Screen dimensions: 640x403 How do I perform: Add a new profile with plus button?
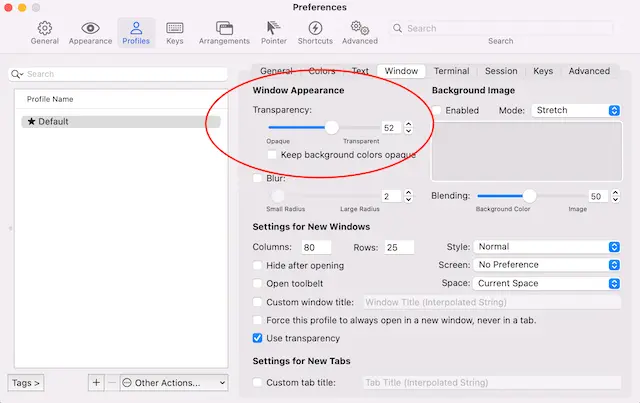96,383
